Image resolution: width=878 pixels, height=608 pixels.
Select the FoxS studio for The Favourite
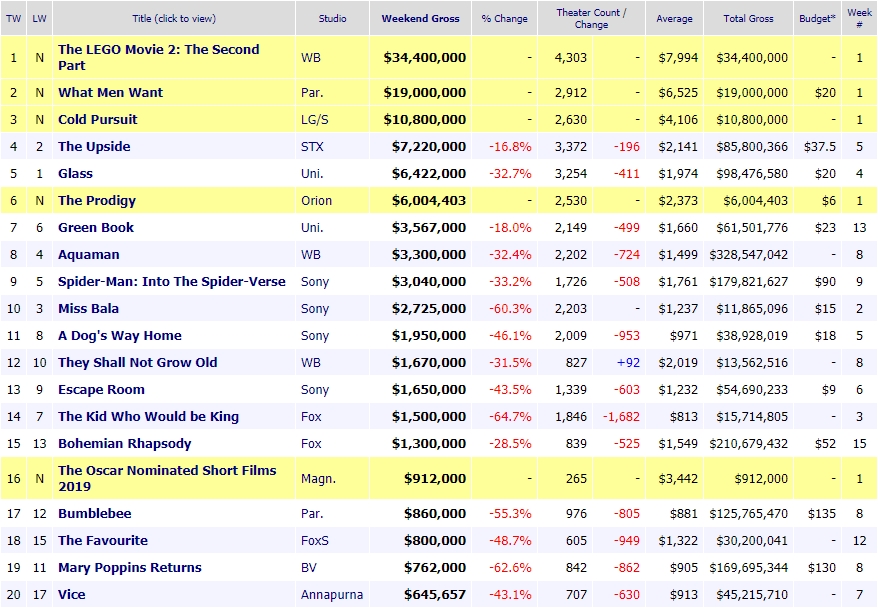pyautogui.click(x=315, y=540)
